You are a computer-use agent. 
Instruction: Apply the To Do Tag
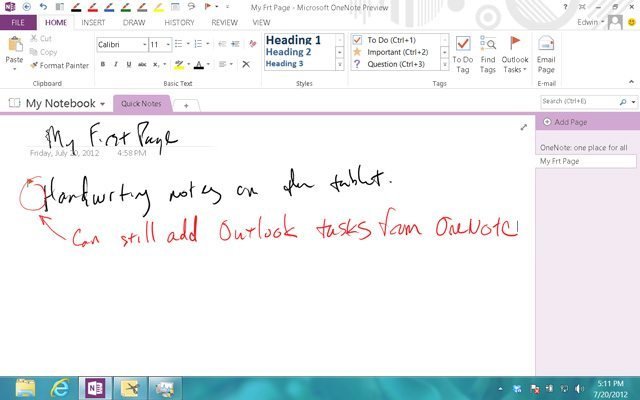(x=462, y=54)
